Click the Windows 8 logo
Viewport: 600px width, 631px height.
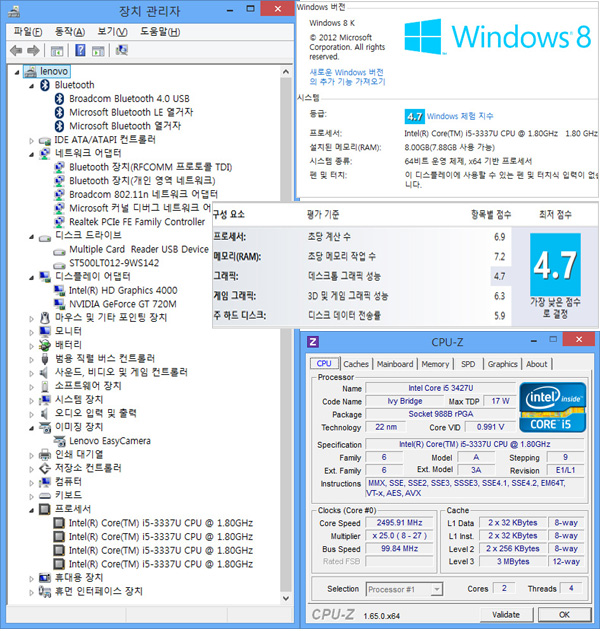(x=497, y=37)
